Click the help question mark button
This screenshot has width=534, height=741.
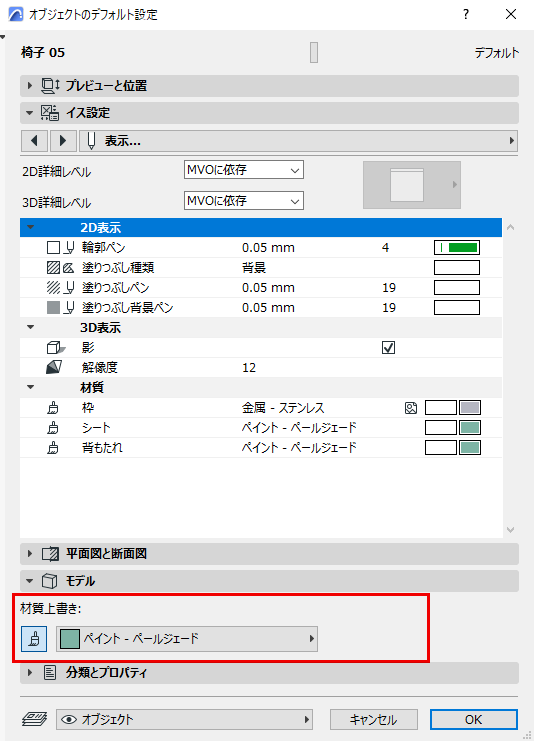[x=466, y=14]
